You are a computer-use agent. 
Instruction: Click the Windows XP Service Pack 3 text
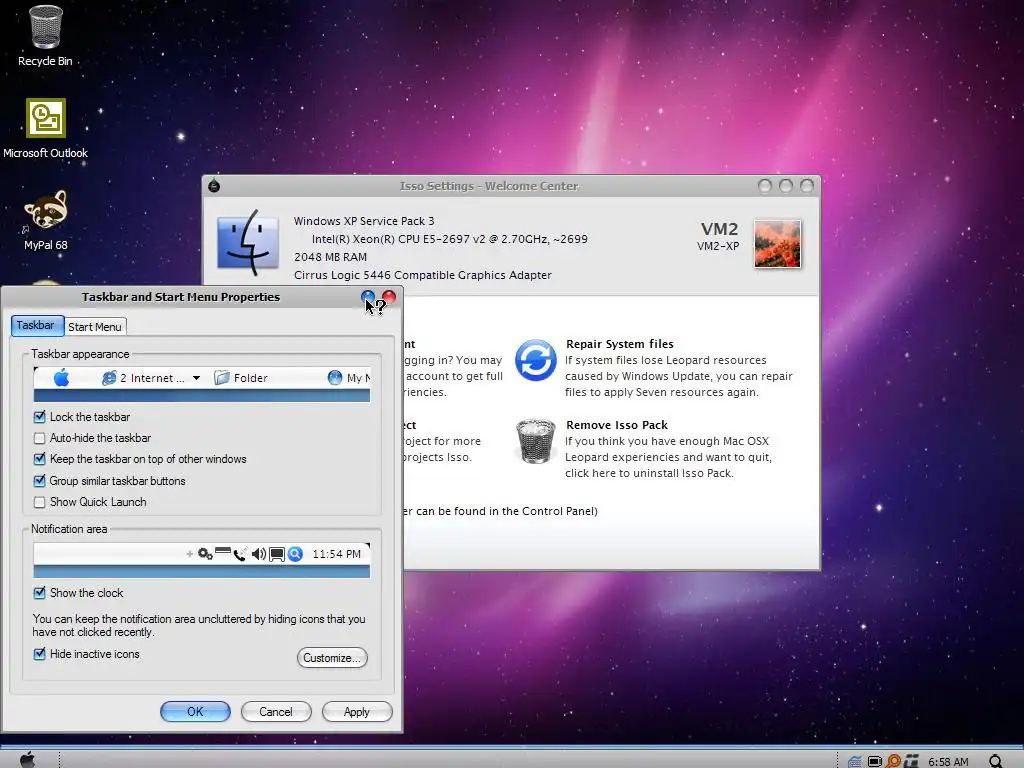pos(364,221)
